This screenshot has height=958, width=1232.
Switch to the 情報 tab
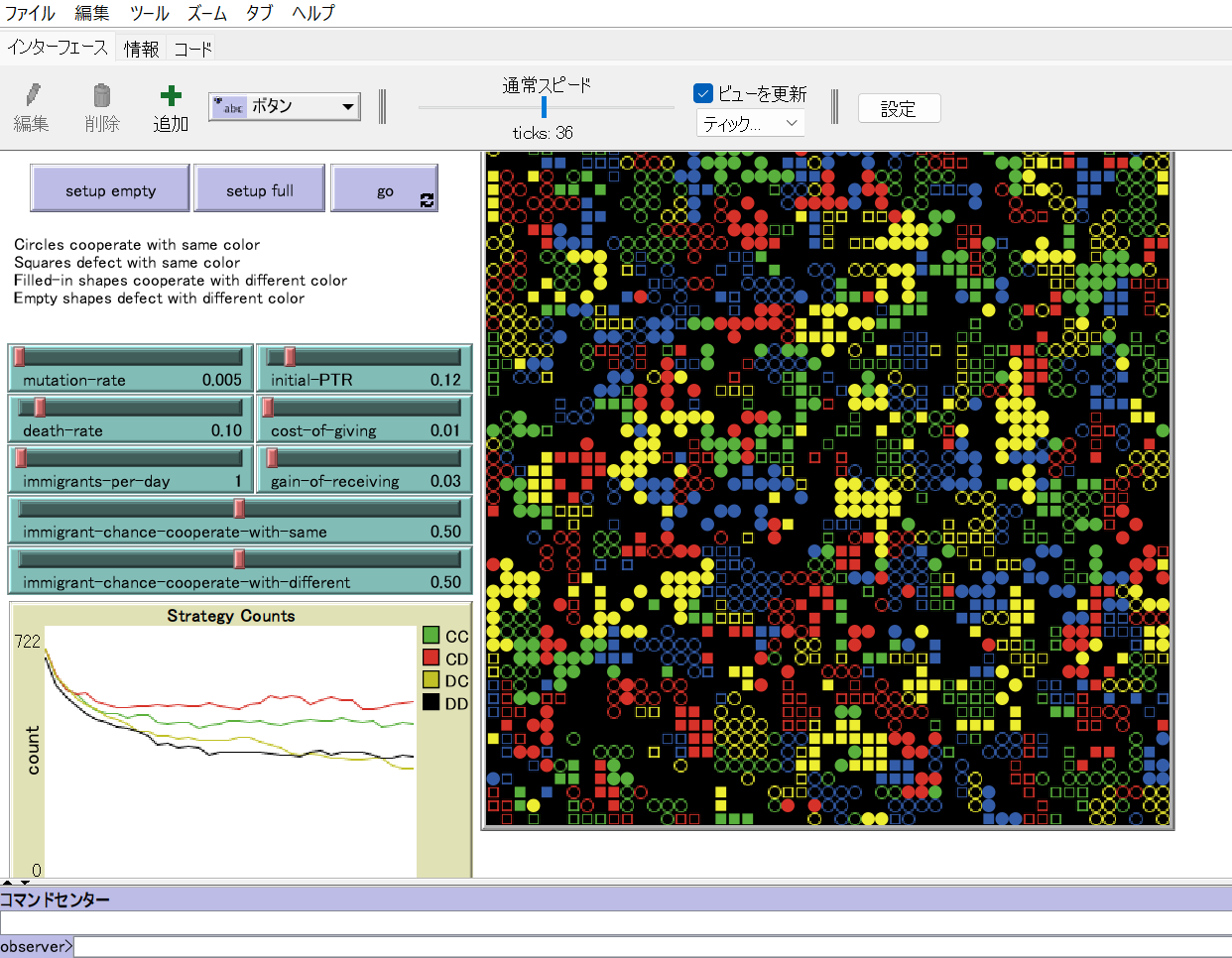141,49
